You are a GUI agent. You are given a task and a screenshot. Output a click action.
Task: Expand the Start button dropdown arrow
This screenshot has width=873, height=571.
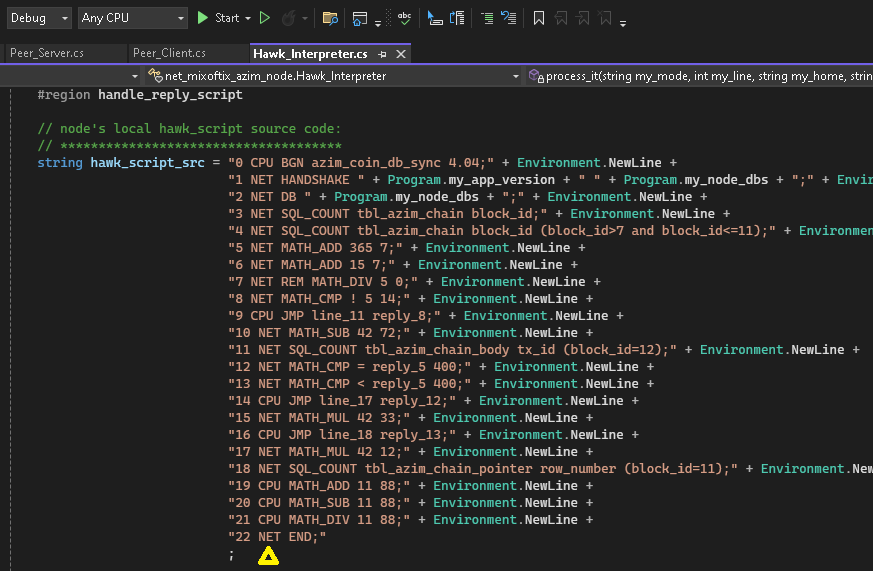(248, 18)
